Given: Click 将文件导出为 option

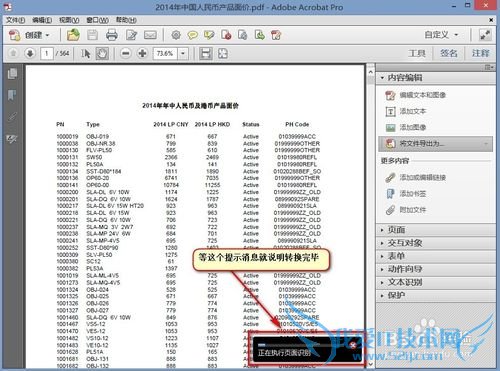Looking at the screenshot, I should pyautogui.click(x=435, y=144).
